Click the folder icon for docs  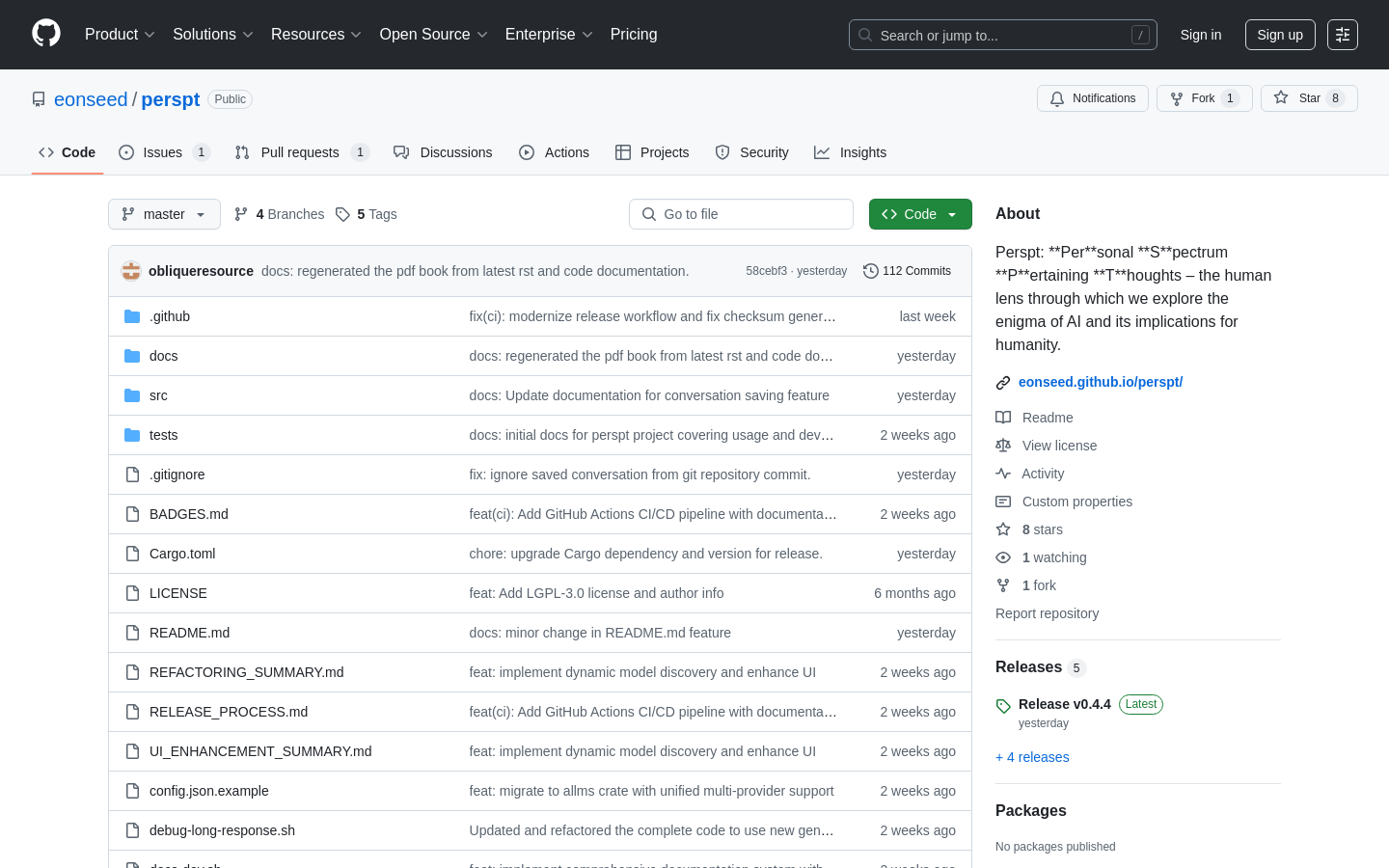(132, 356)
